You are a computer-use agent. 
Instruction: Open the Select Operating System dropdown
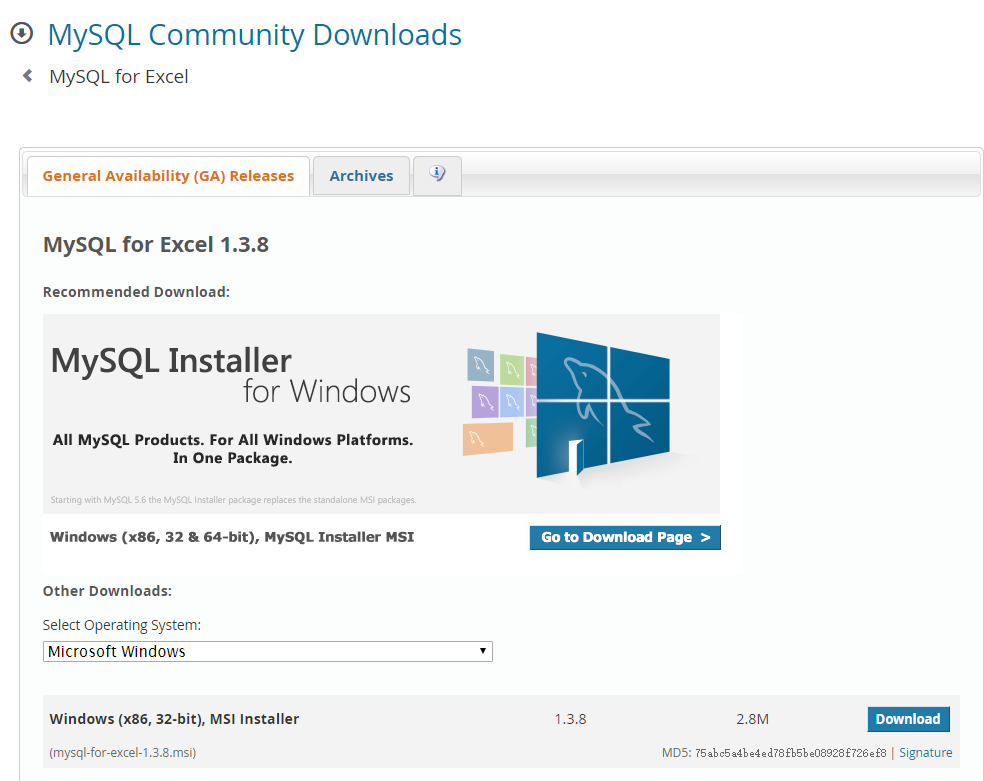click(267, 651)
